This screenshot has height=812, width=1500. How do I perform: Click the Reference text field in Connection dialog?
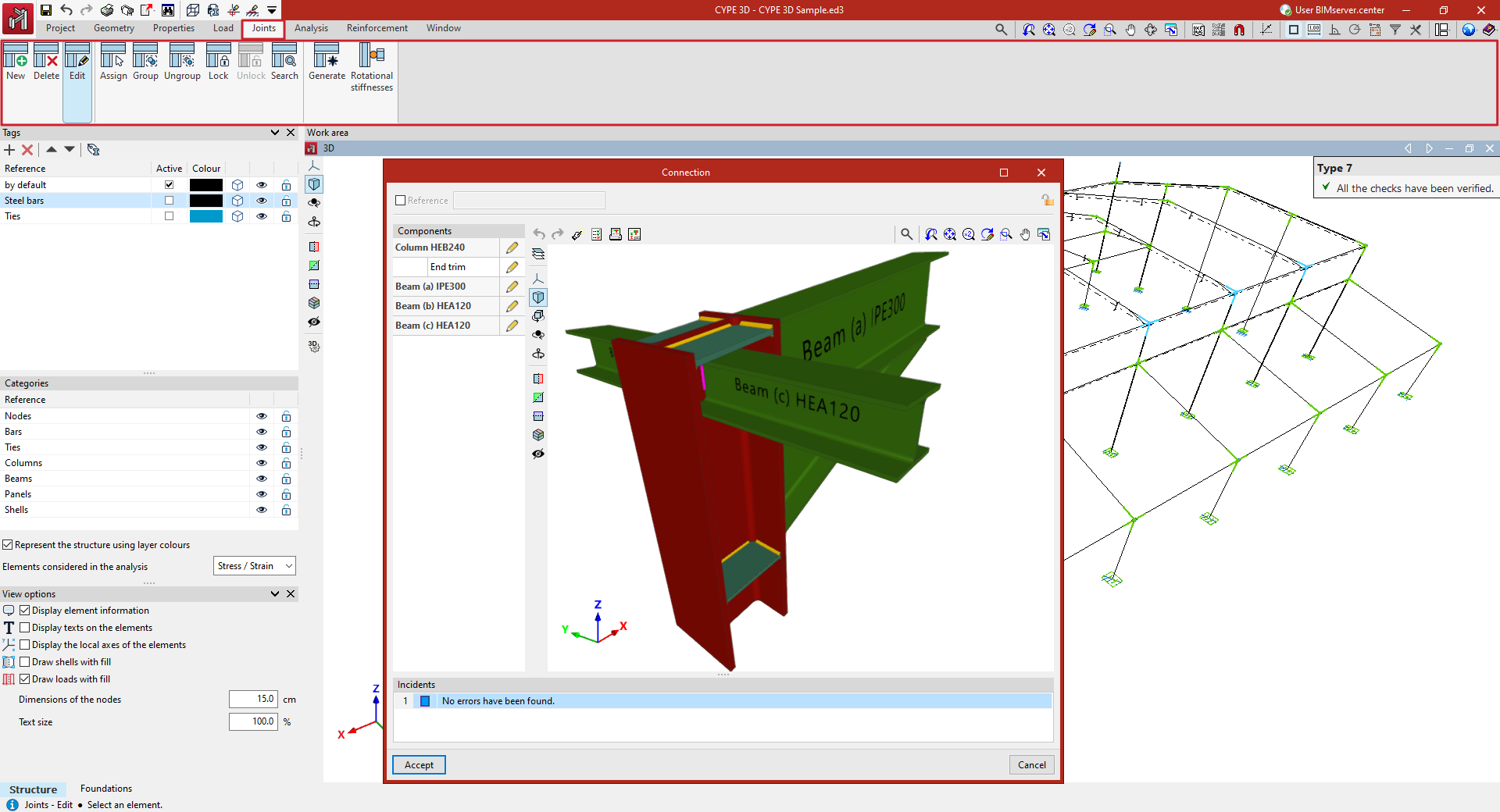click(x=530, y=201)
